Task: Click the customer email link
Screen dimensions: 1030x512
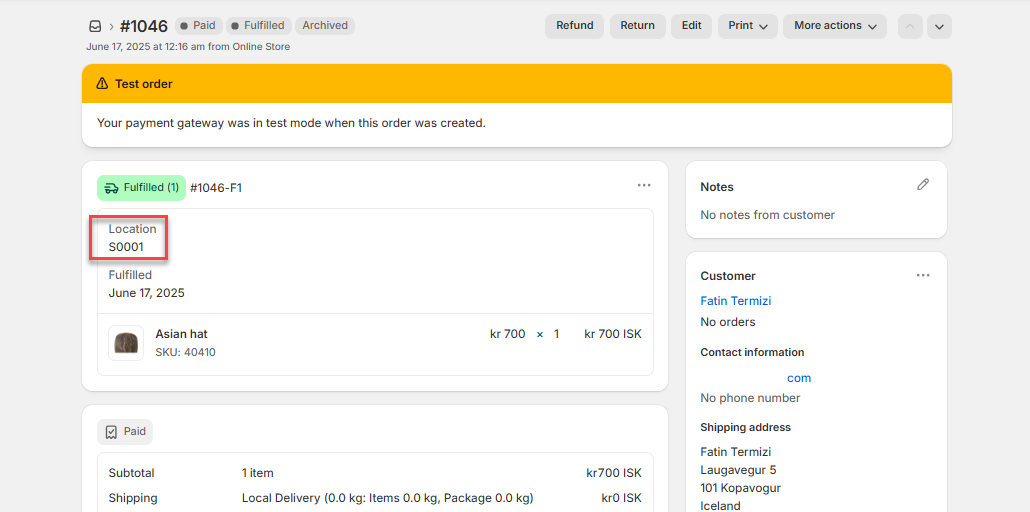Action: coord(798,378)
